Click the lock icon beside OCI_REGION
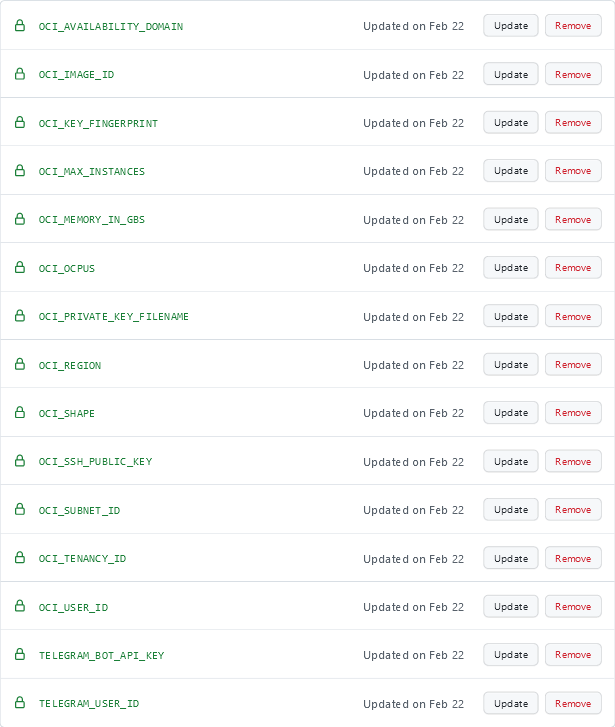Screen dimensions: 615x727 [20, 365]
